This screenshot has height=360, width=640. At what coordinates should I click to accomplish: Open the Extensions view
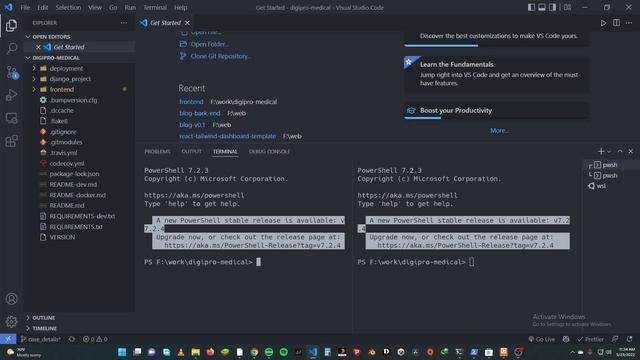point(11,141)
